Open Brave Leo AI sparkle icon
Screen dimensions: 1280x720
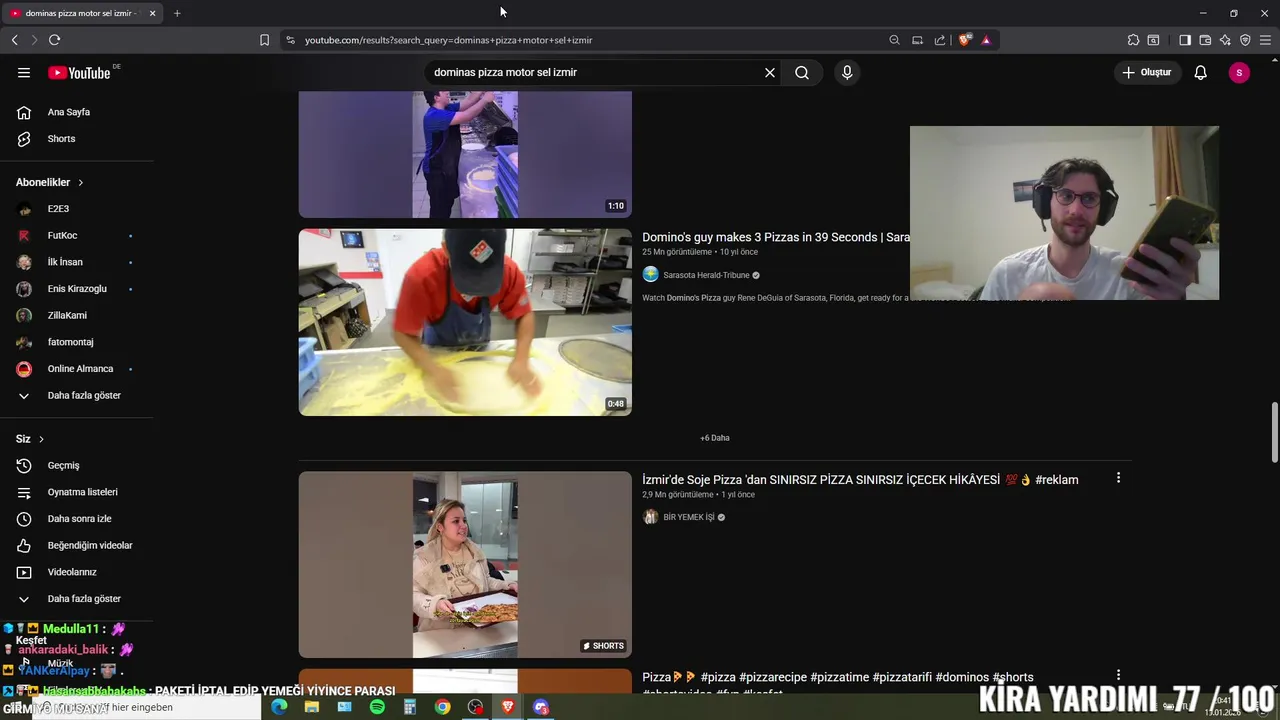(1225, 40)
